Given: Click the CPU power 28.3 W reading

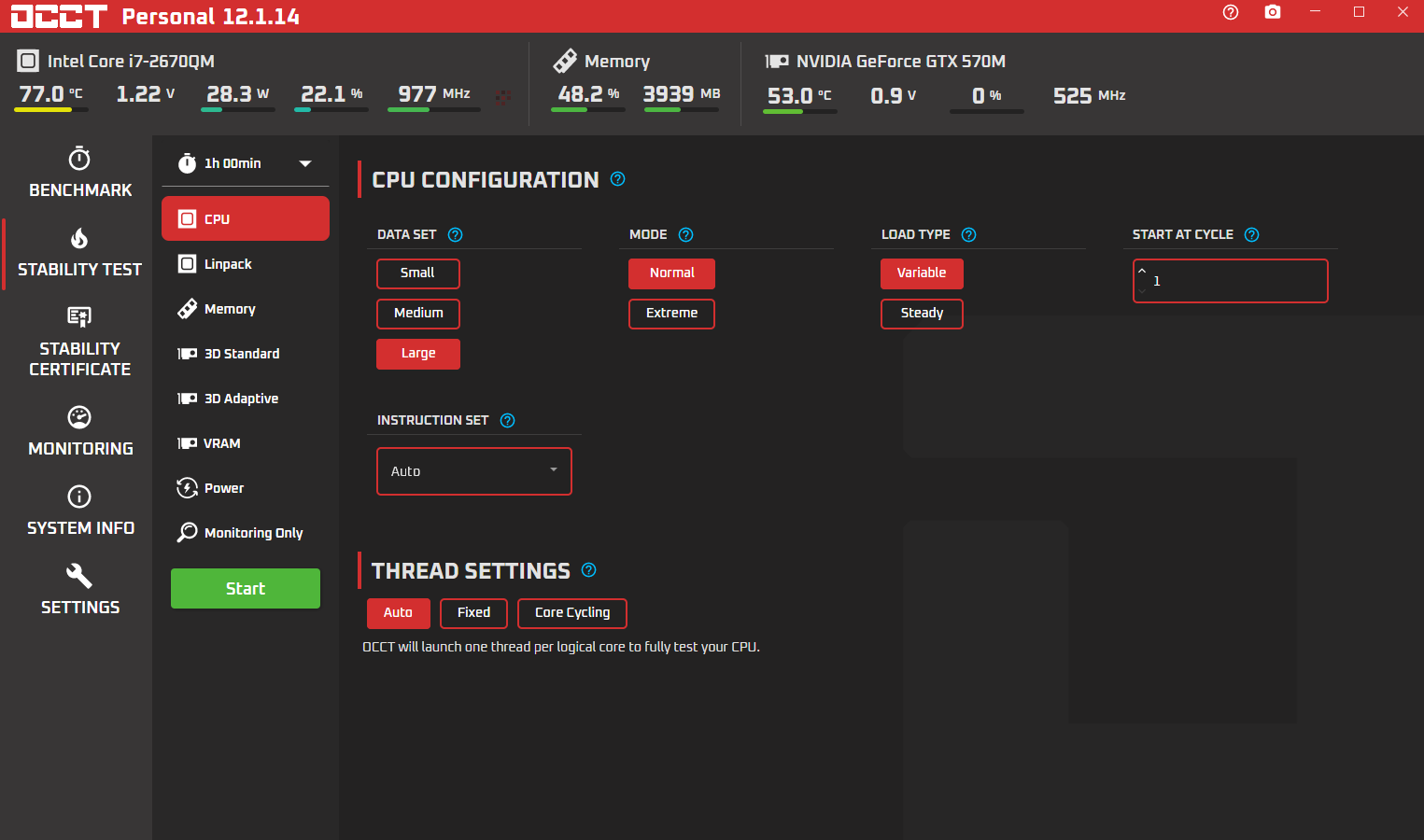Looking at the screenshot, I should [237, 94].
